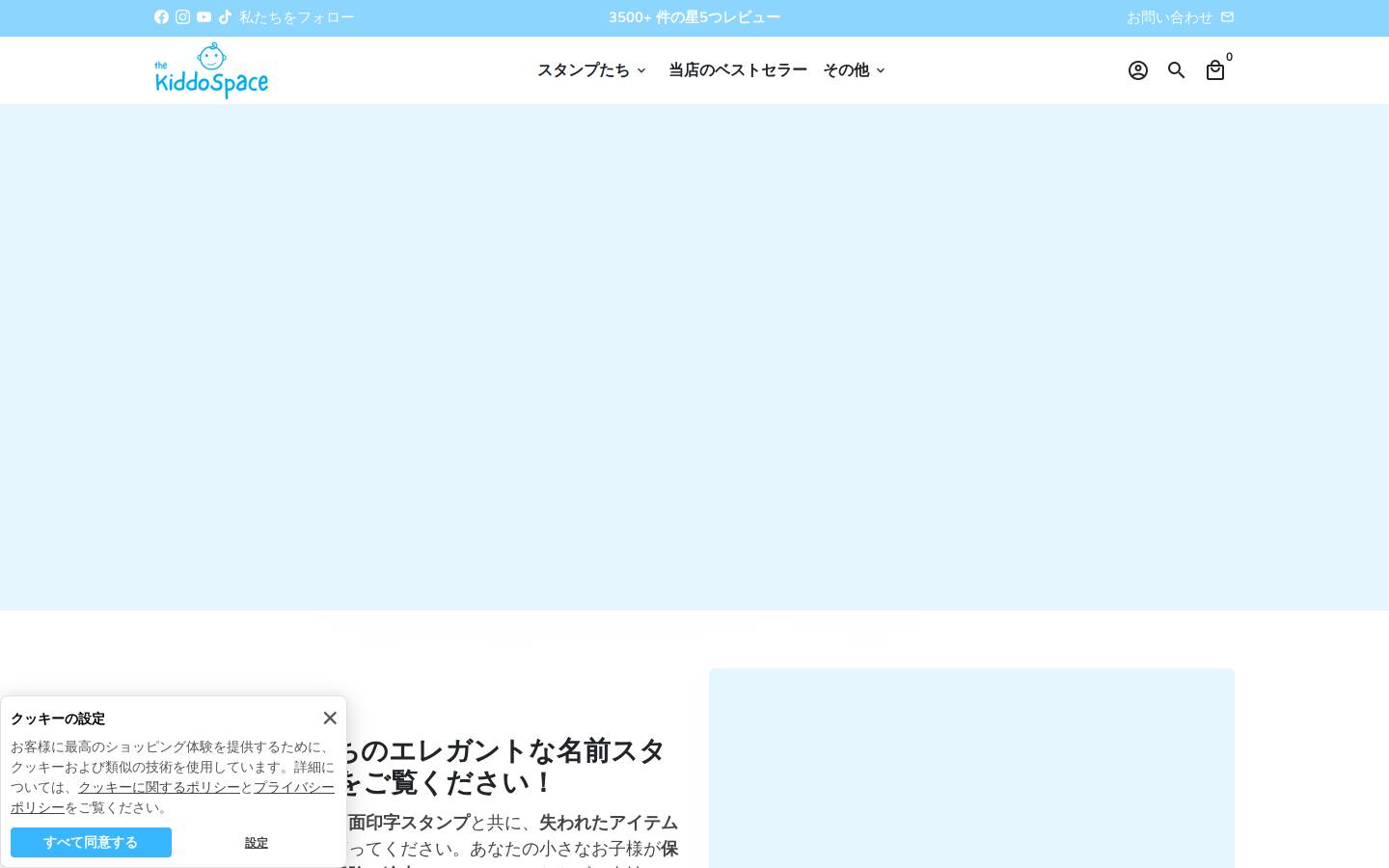Click 私たちをフォロー text

[297, 17]
